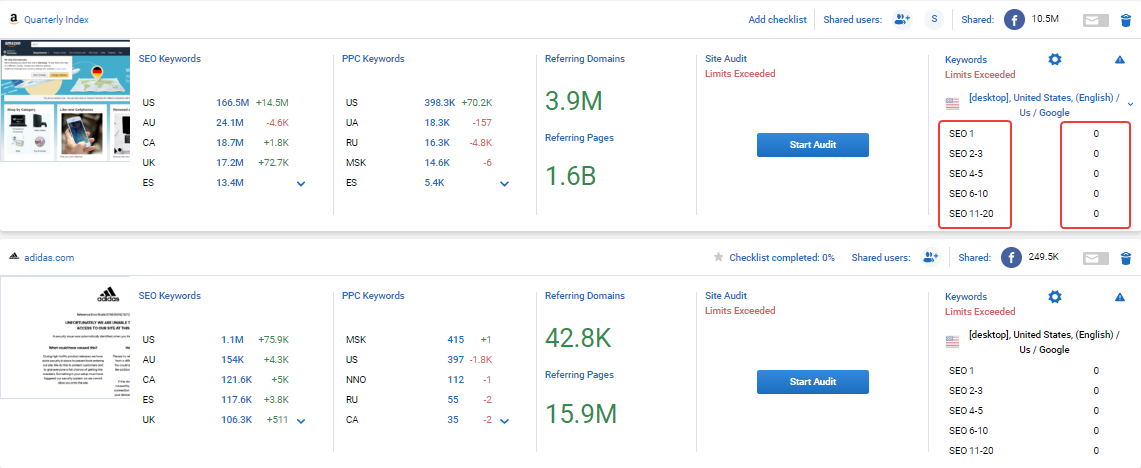The width and height of the screenshot is (1141, 468).
Task: Open Site Audit section of adidas.com
Action: click(x=725, y=296)
